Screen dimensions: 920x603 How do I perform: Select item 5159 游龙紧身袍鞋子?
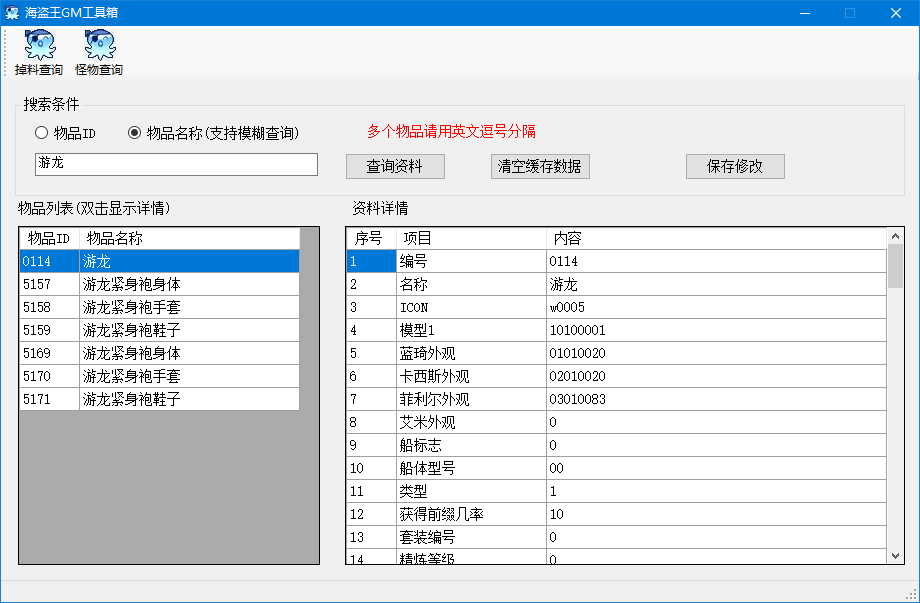pos(150,330)
